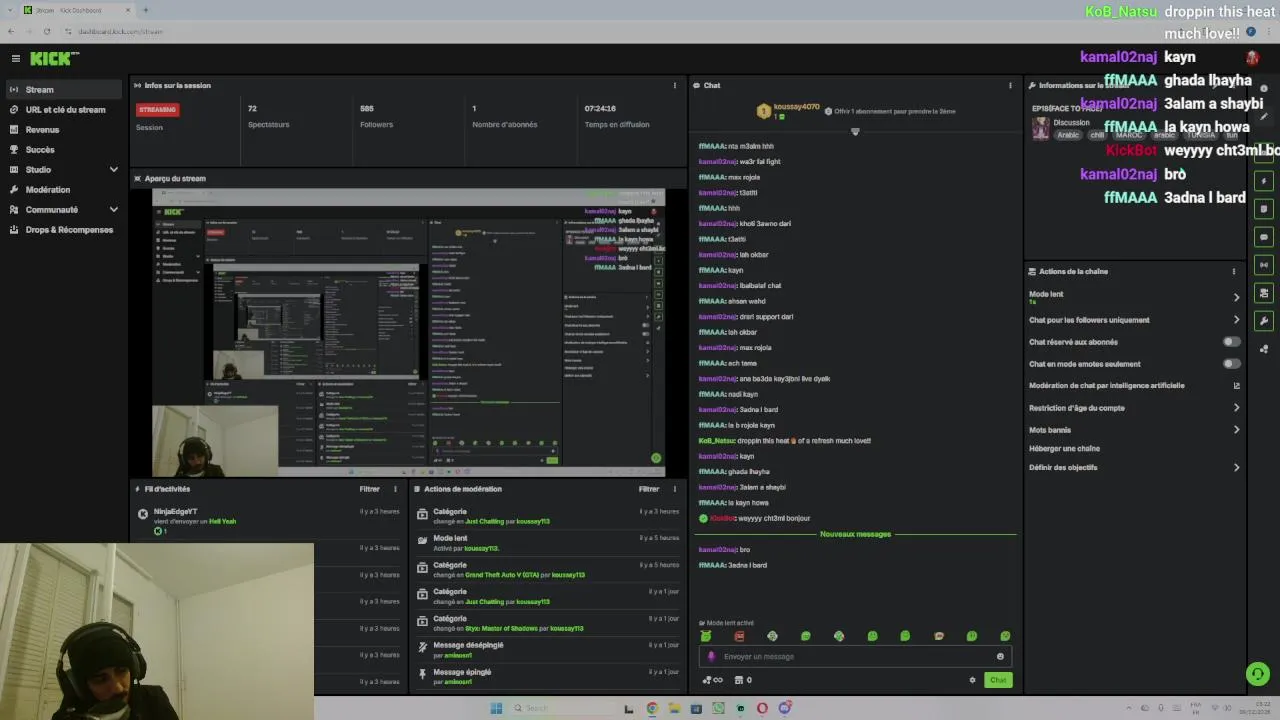Toggle Chat en mode emotes seulement
The image size is (1280, 720).
[x=1232, y=364]
